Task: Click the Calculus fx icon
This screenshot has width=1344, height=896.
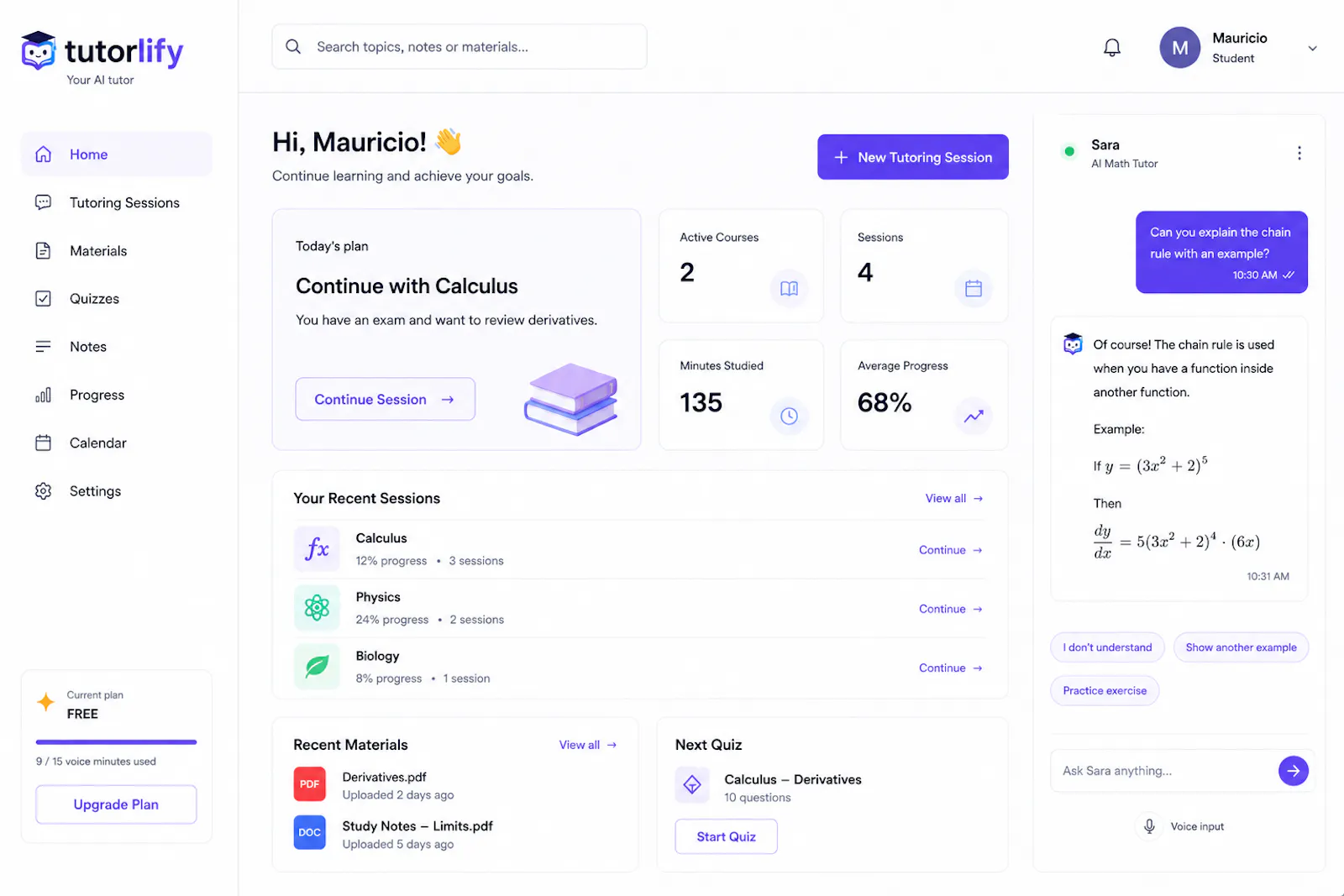Action: coord(317,549)
